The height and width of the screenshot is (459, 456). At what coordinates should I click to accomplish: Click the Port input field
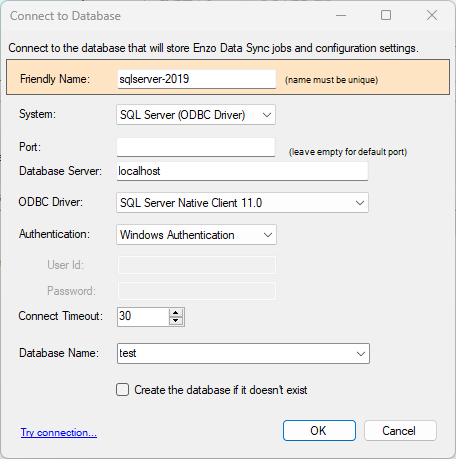tap(196, 147)
